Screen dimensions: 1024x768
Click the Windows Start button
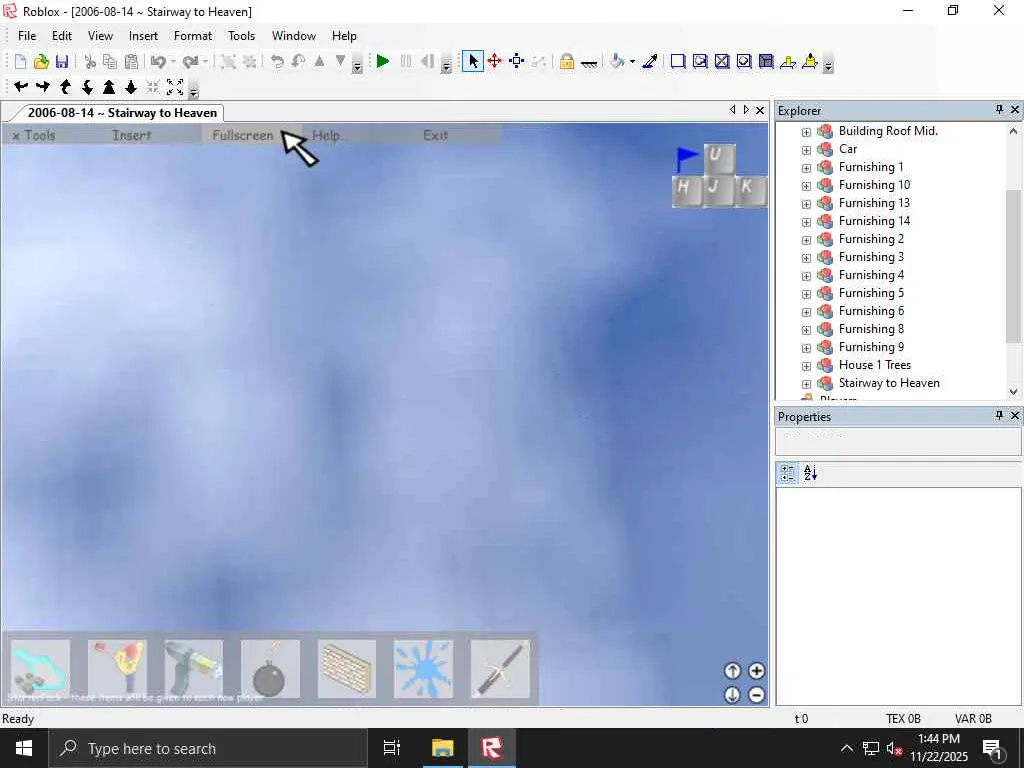coord(24,748)
